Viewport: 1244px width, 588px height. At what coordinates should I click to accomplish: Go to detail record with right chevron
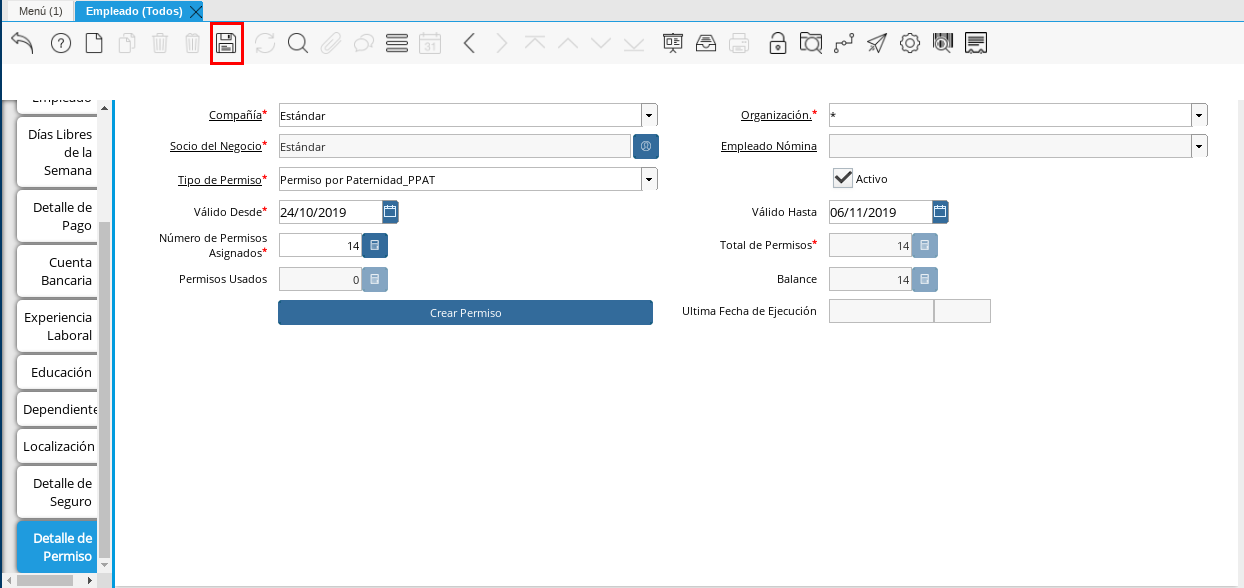tap(502, 43)
